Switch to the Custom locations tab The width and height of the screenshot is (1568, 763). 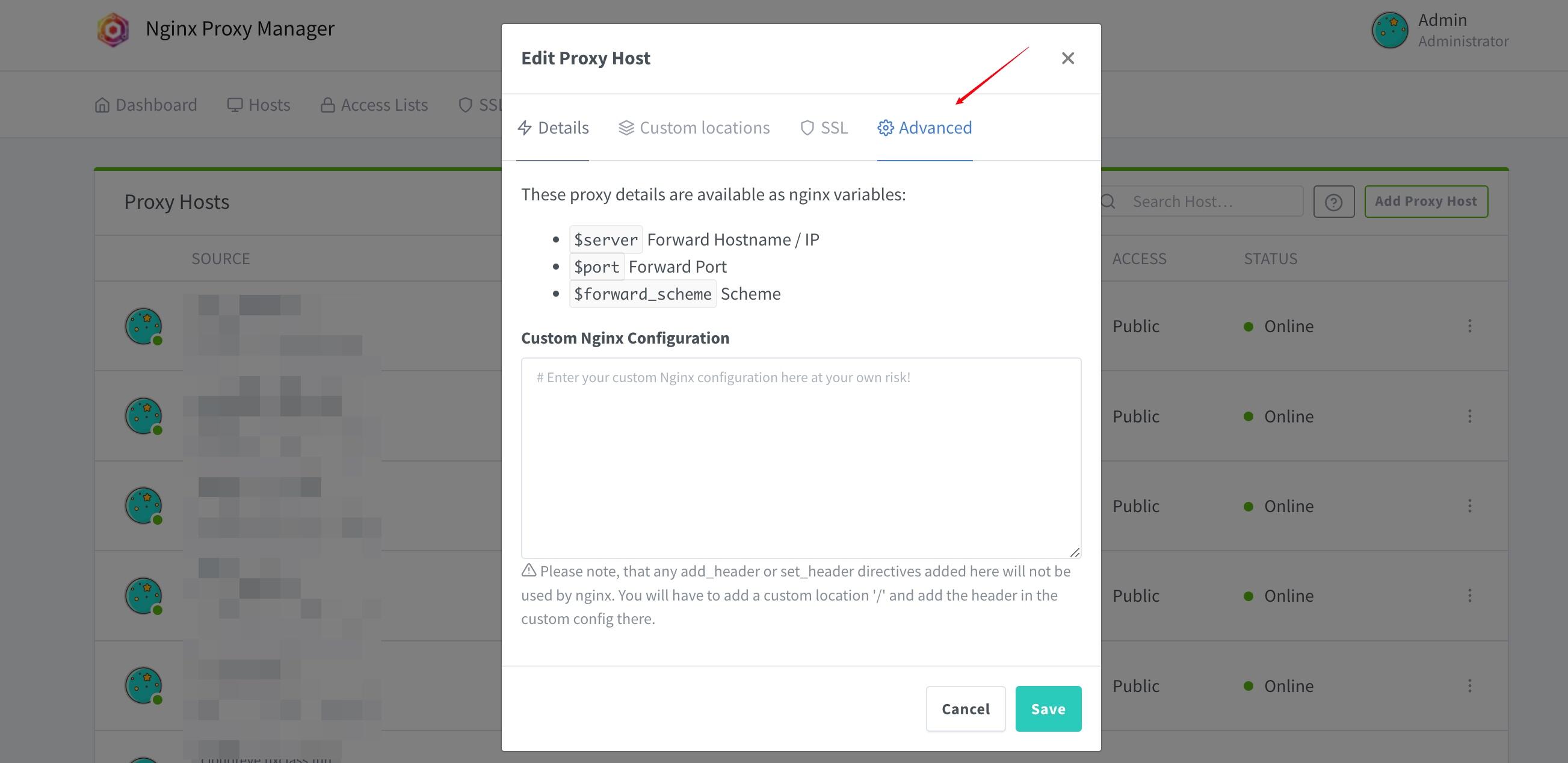click(x=694, y=128)
